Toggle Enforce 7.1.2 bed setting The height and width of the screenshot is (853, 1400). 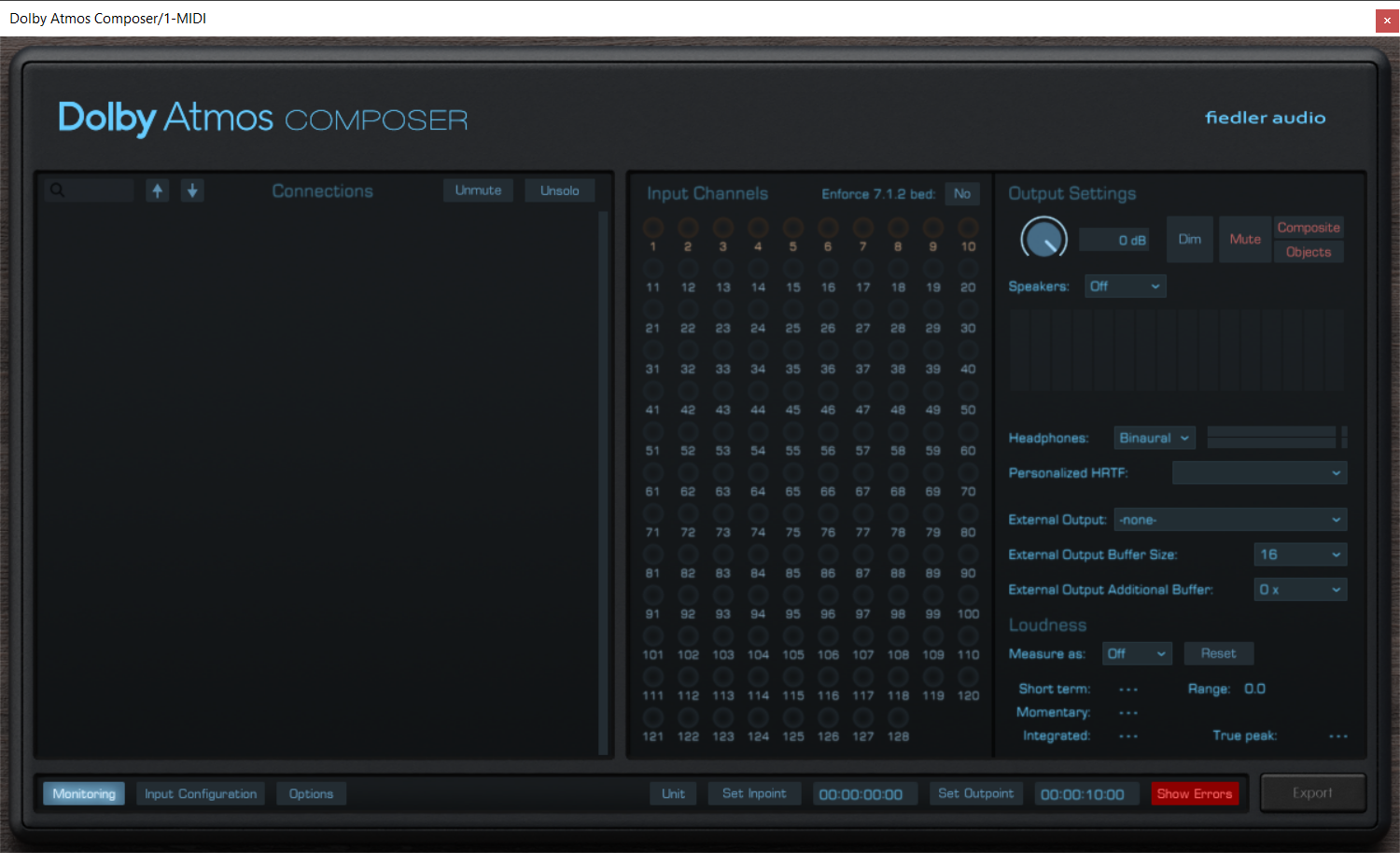[962, 194]
